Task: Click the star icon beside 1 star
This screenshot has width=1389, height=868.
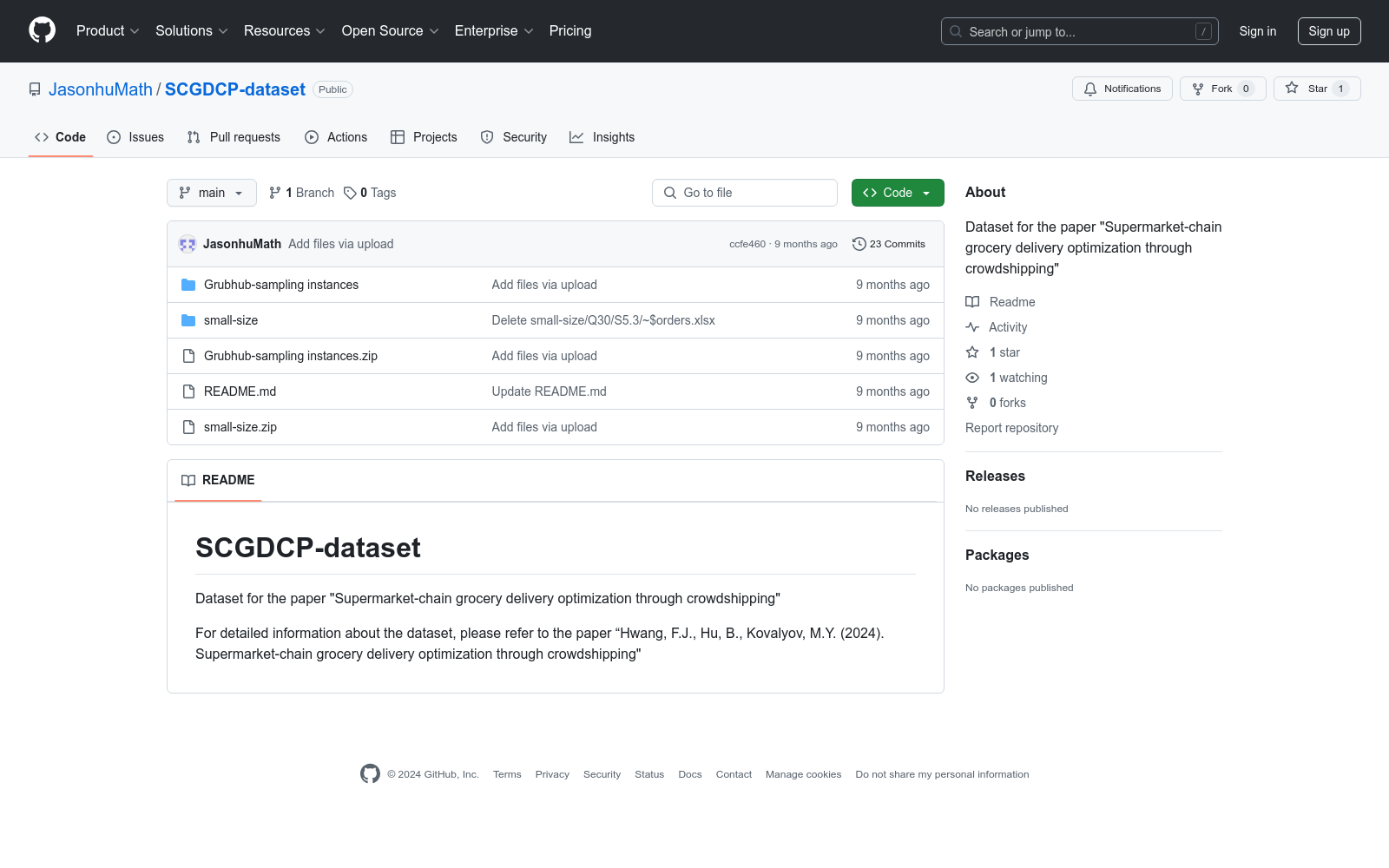Action: pos(972,352)
